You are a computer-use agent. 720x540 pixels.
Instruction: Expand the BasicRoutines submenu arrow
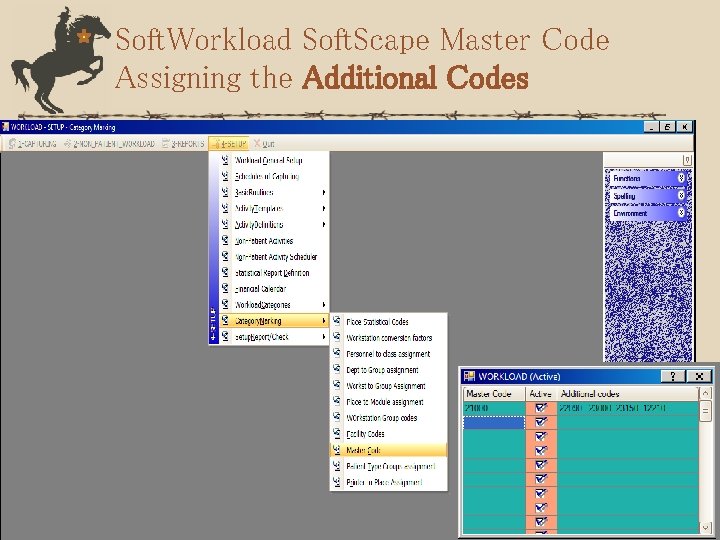(324, 192)
